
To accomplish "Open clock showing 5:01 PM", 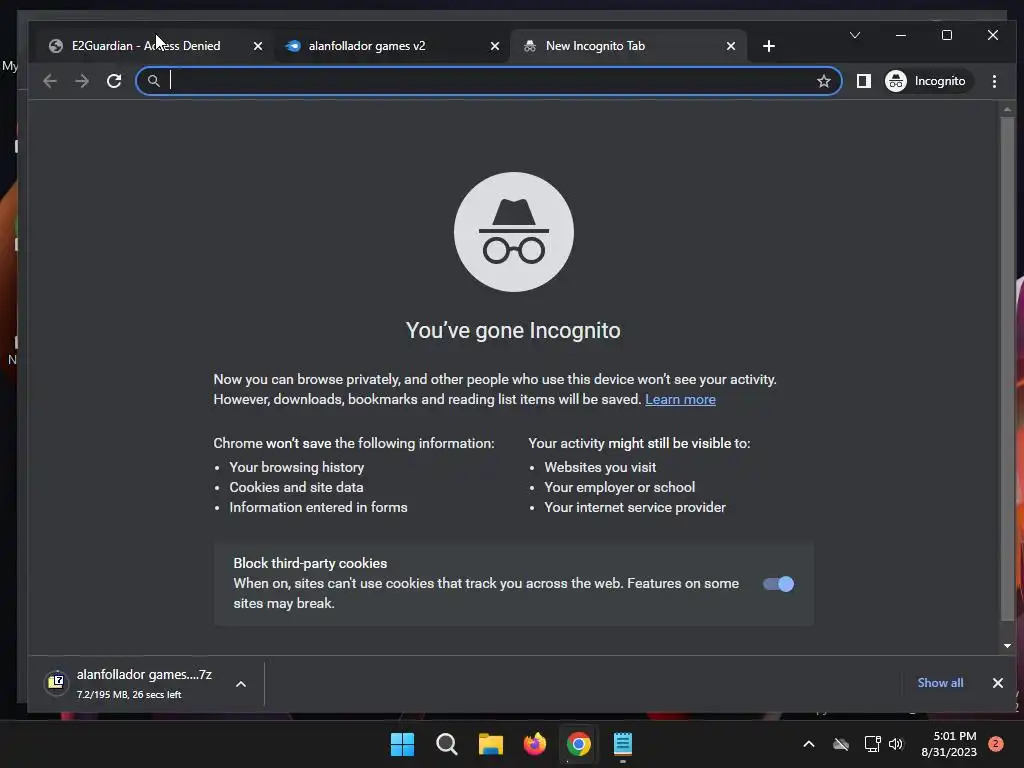I will point(949,744).
